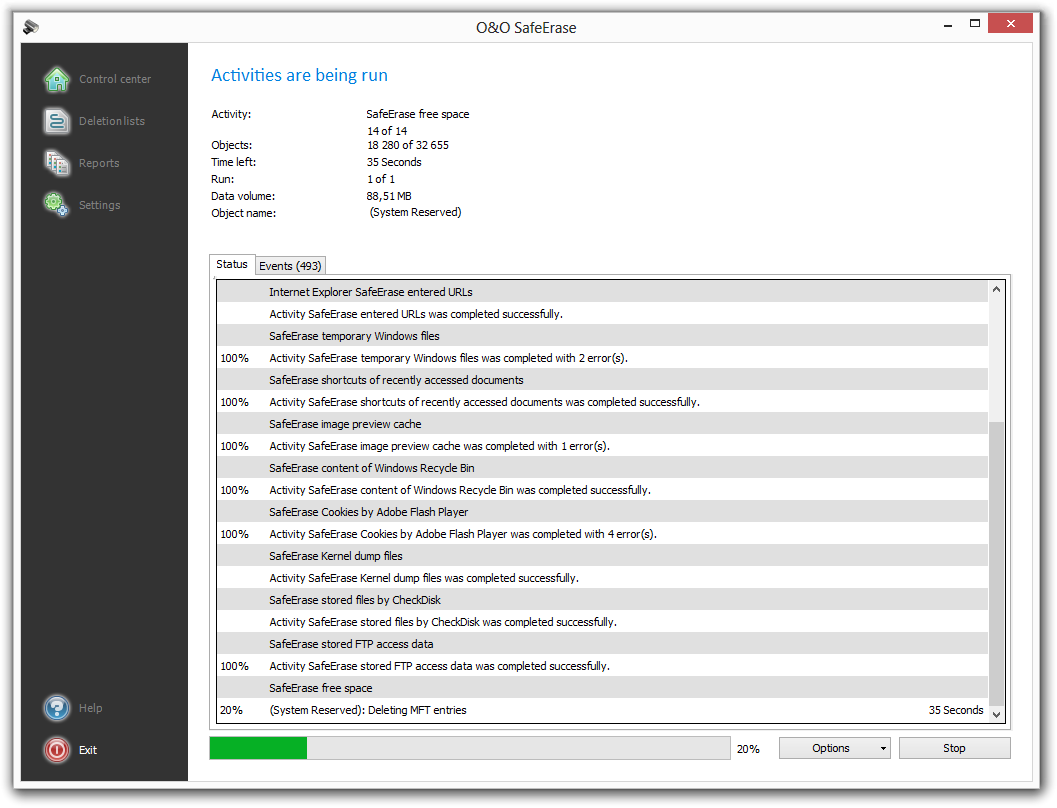This screenshot has height=808, width=1057.
Task: Select row 'SafeErase image preview cache'
Action: click(x=603, y=424)
